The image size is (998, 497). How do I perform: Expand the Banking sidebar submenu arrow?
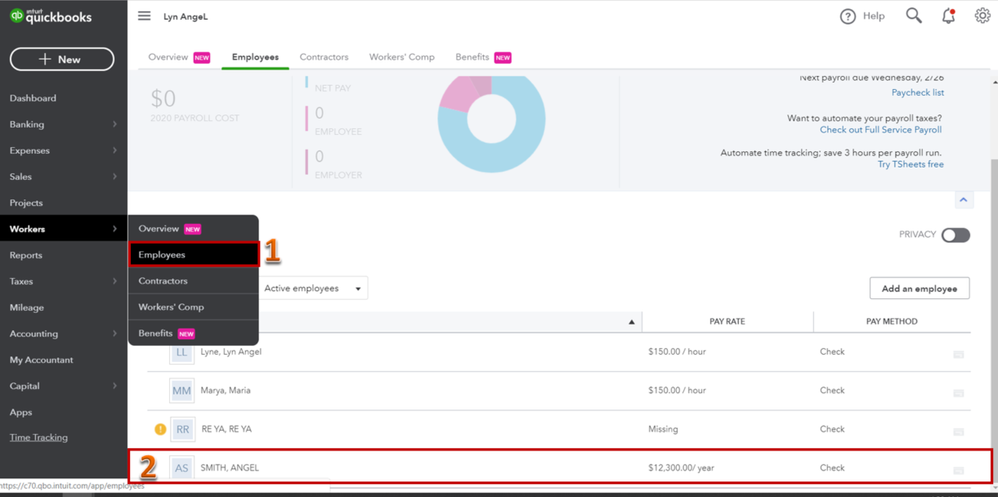[x=115, y=124]
